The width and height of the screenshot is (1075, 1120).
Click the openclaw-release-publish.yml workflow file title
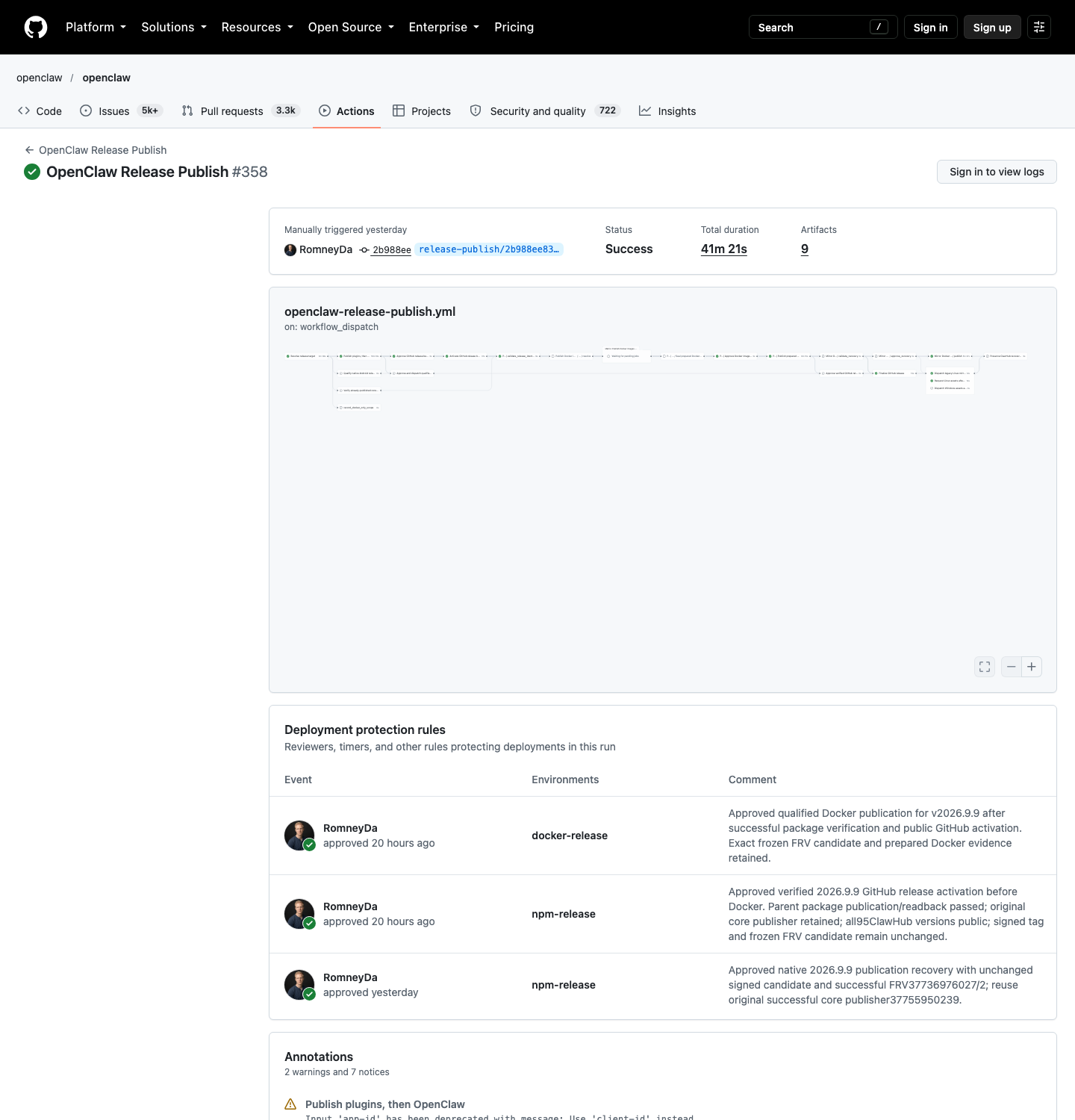tap(370, 311)
